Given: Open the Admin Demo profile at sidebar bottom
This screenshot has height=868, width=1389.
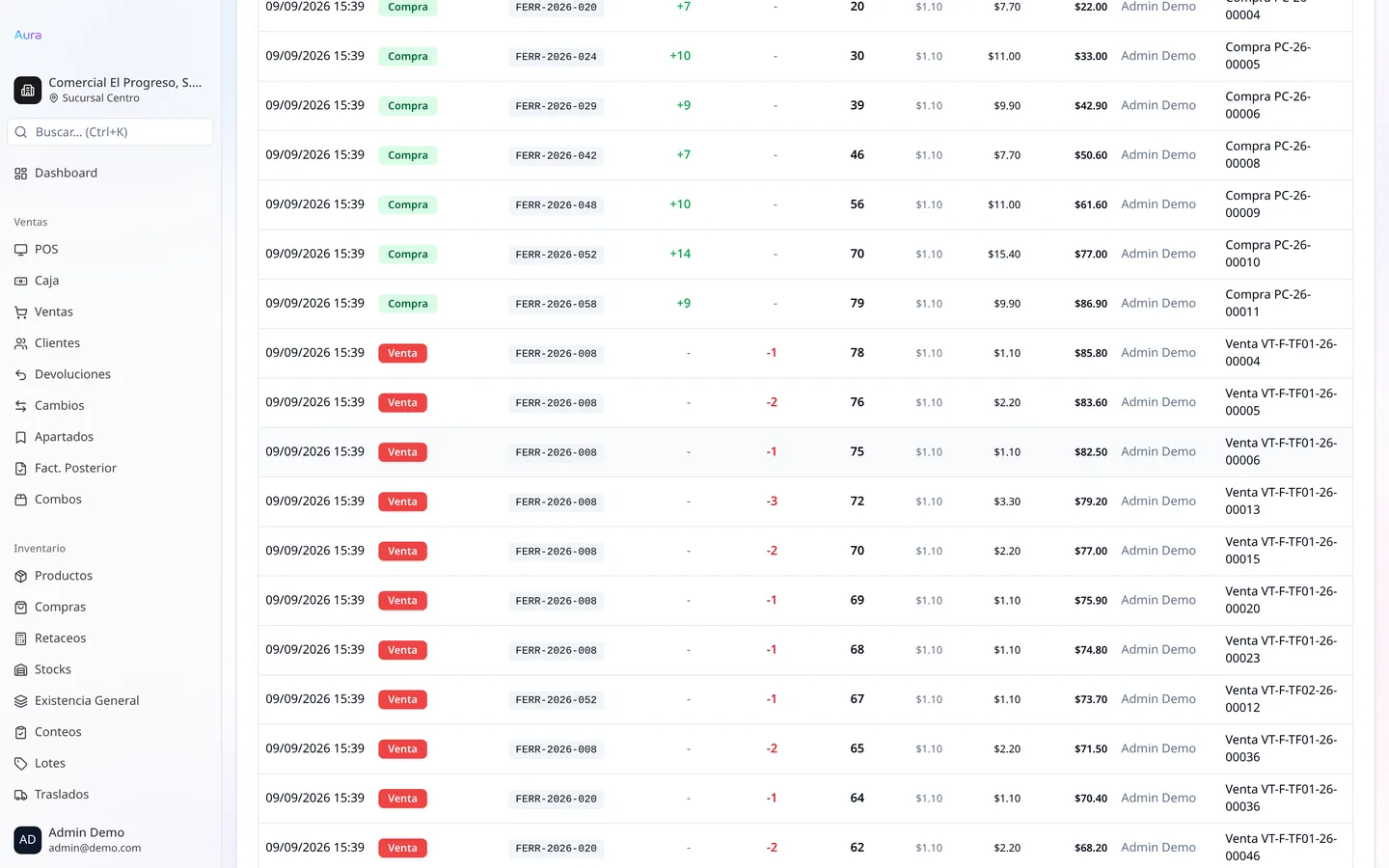Looking at the screenshot, I should [x=110, y=840].
